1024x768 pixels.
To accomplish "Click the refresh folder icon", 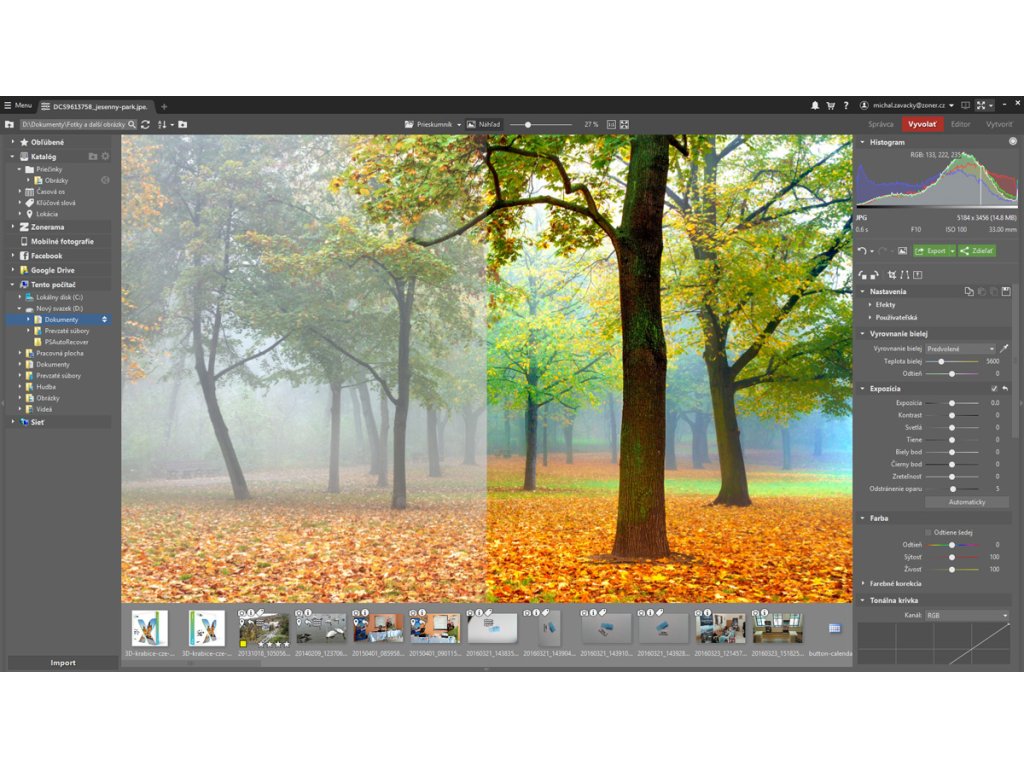I will [145, 124].
